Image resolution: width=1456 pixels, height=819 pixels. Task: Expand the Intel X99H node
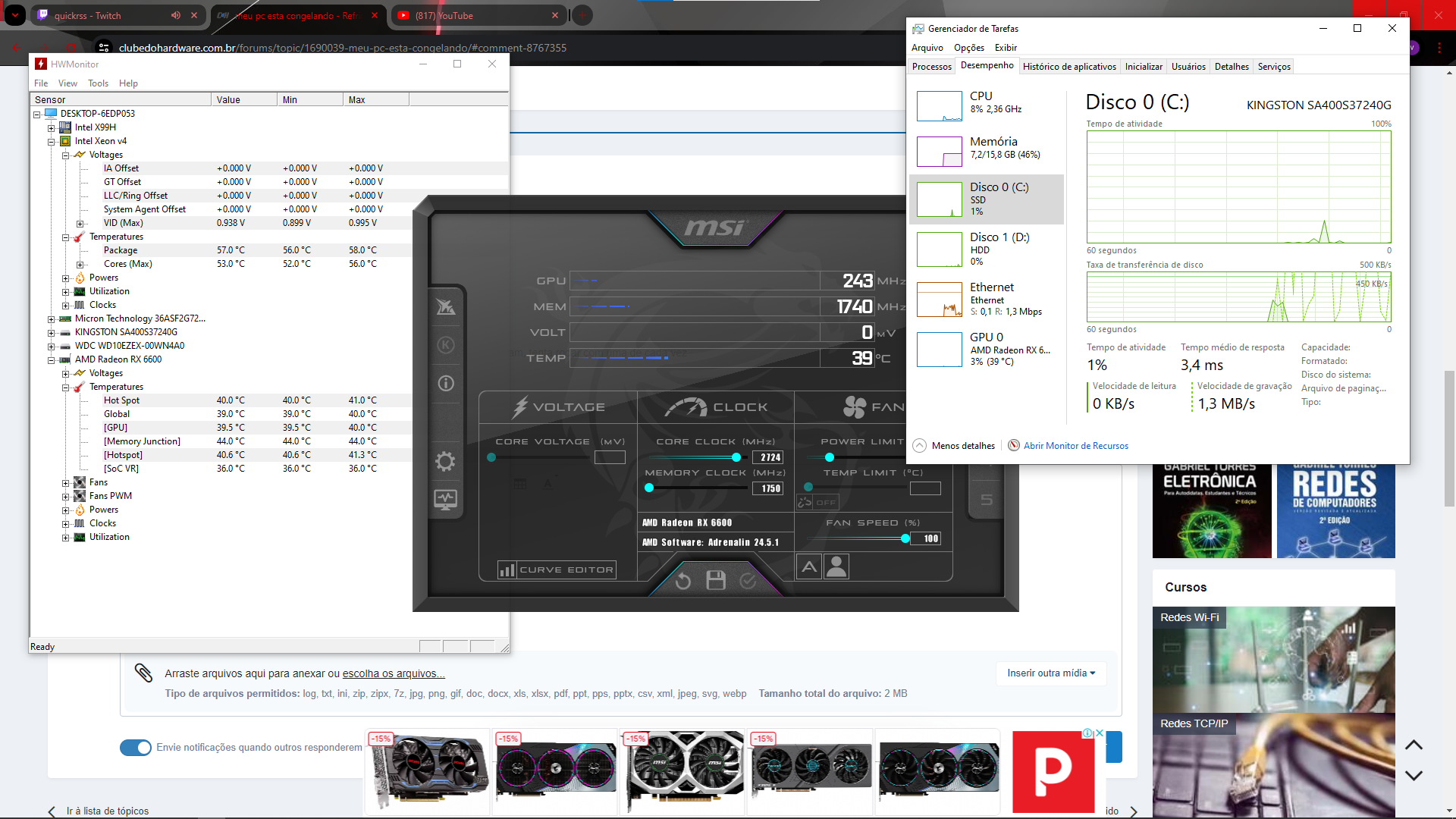pos(51,127)
